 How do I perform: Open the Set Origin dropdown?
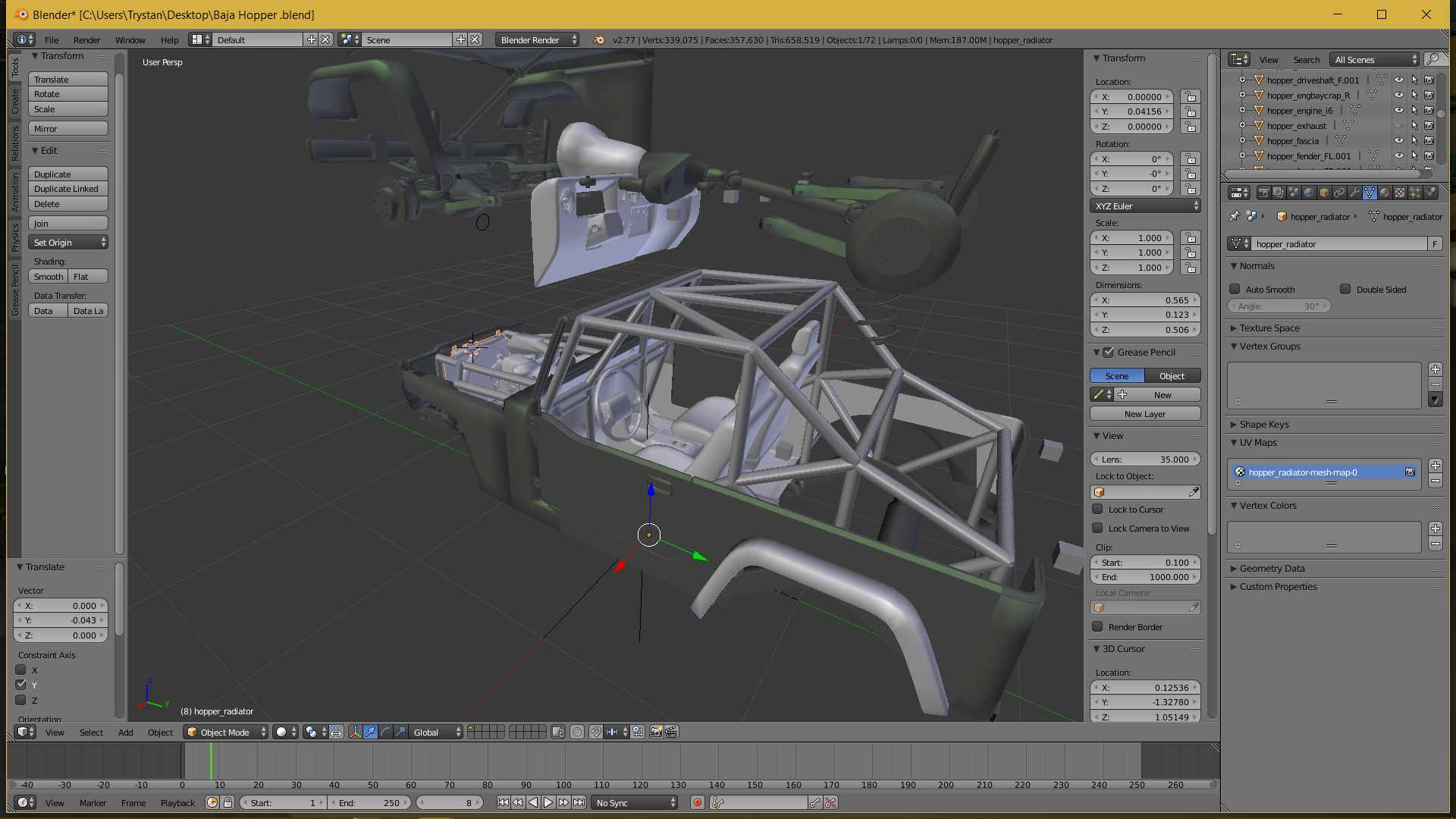click(x=68, y=242)
